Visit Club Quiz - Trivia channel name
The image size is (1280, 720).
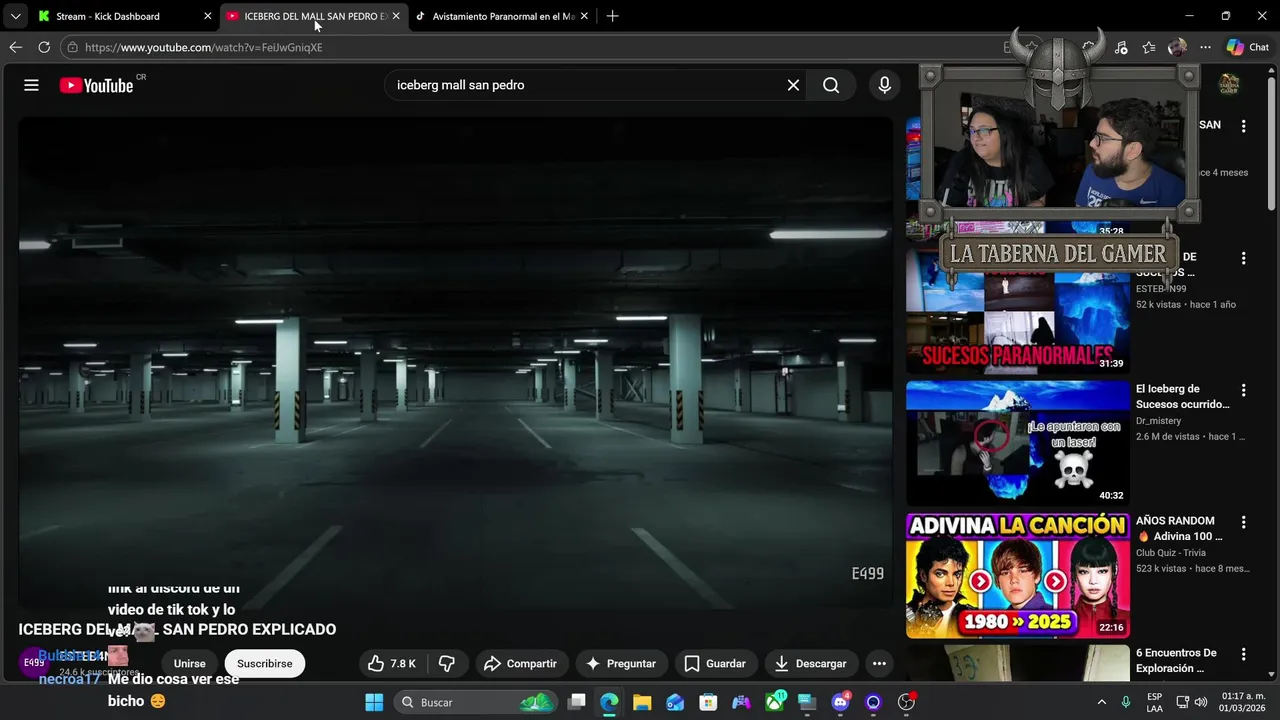pos(1171,553)
